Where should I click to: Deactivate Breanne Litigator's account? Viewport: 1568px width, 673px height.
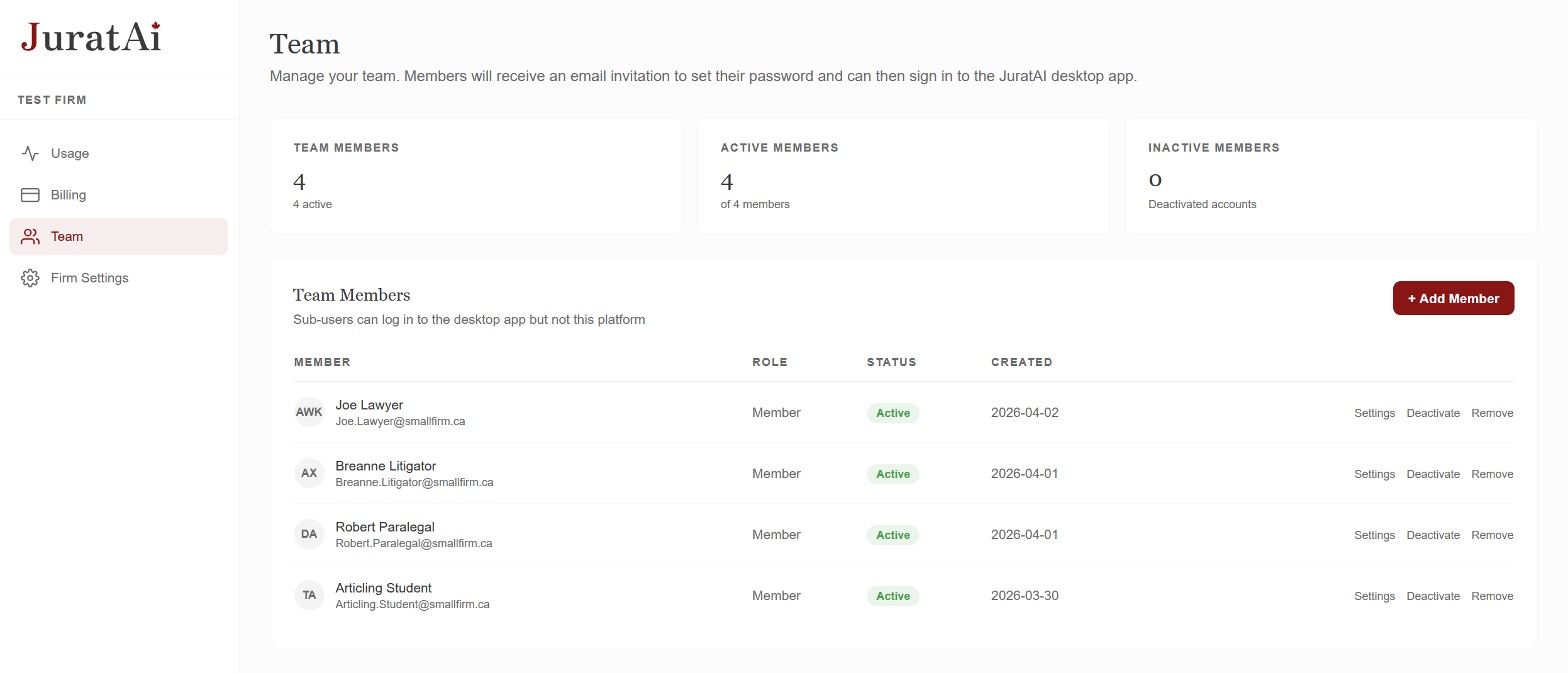pos(1433,474)
